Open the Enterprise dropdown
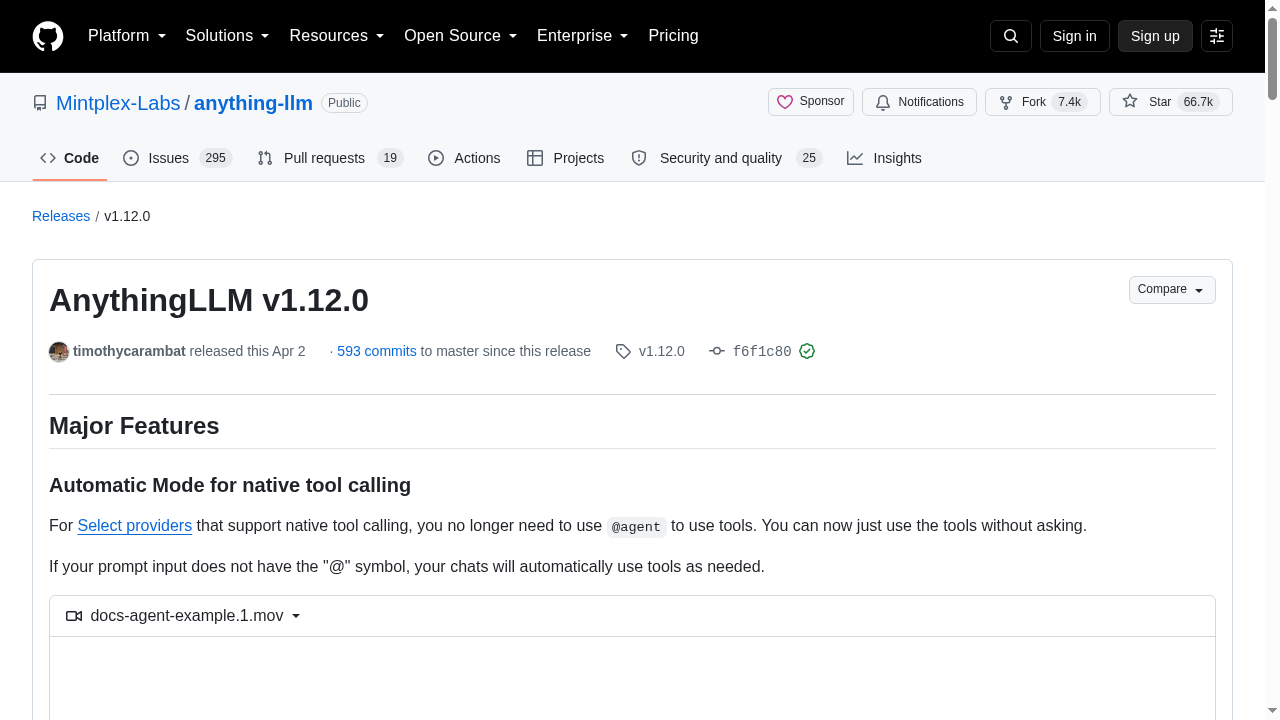The height and width of the screenshot is (720, 1280). [583, 36]
